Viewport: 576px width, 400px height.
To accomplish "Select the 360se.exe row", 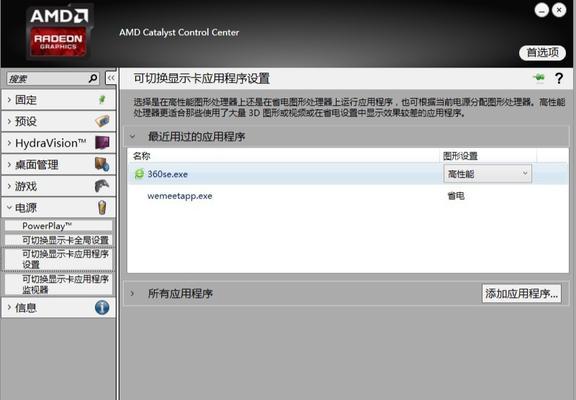I will tap(348, 174).
